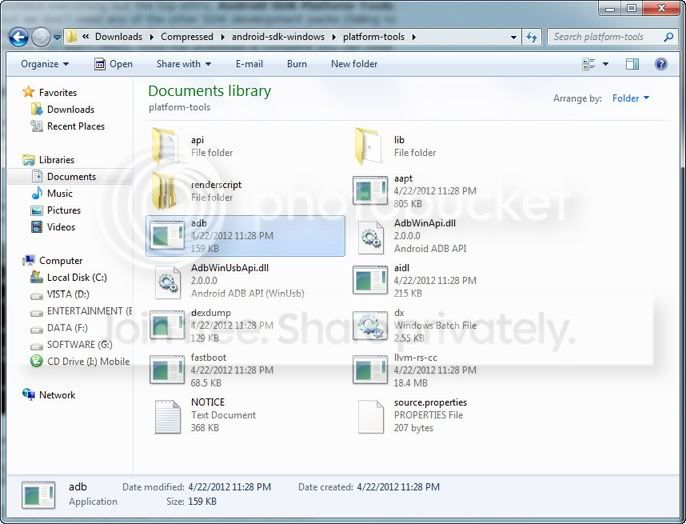Select Local Disk (C:) in navigation pane
Screen dimensions: 686x524
(x=77, y=277)
